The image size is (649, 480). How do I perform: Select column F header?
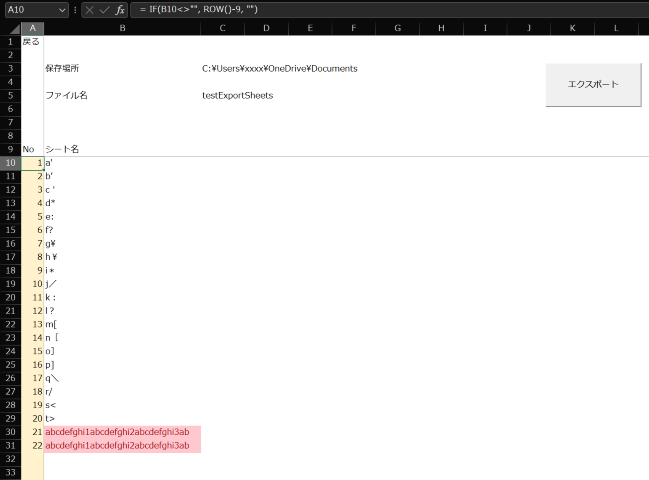point(353,29)
